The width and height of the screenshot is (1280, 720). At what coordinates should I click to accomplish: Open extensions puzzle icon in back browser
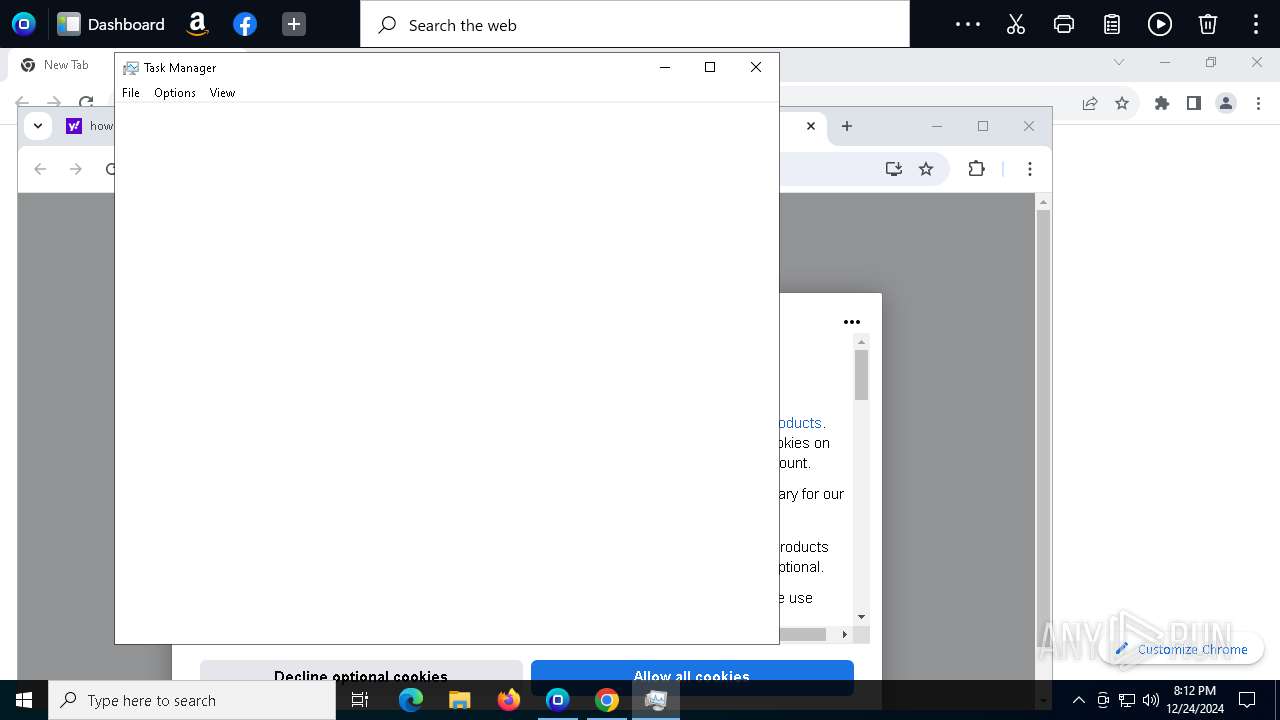pos(1162,103)
